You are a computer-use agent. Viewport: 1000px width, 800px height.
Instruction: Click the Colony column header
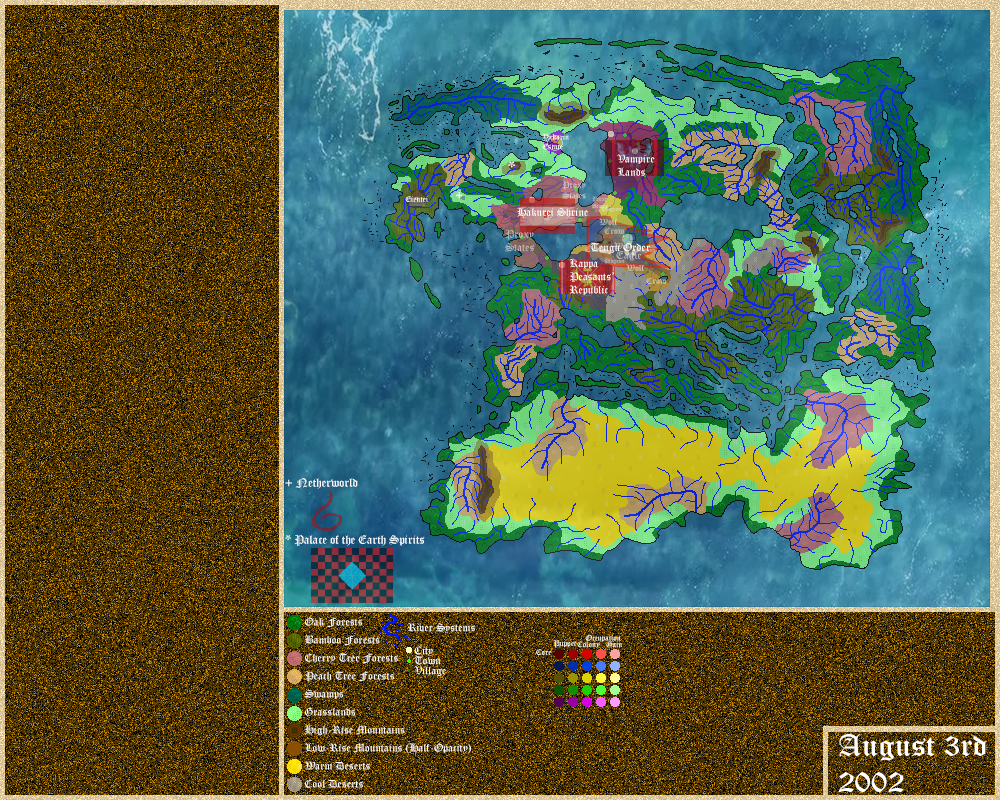(589, 645)
